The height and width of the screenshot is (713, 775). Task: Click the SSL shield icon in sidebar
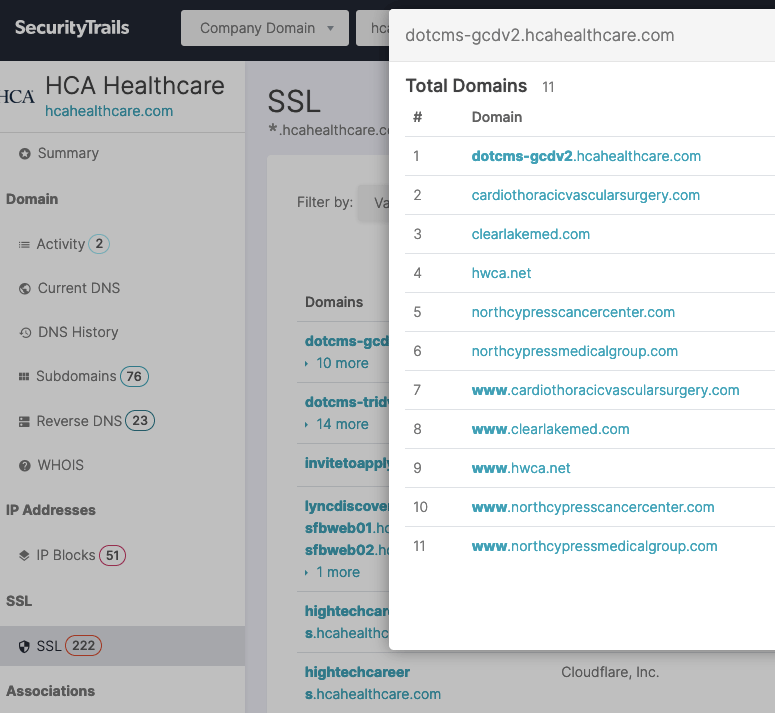[x=24, y=646]
